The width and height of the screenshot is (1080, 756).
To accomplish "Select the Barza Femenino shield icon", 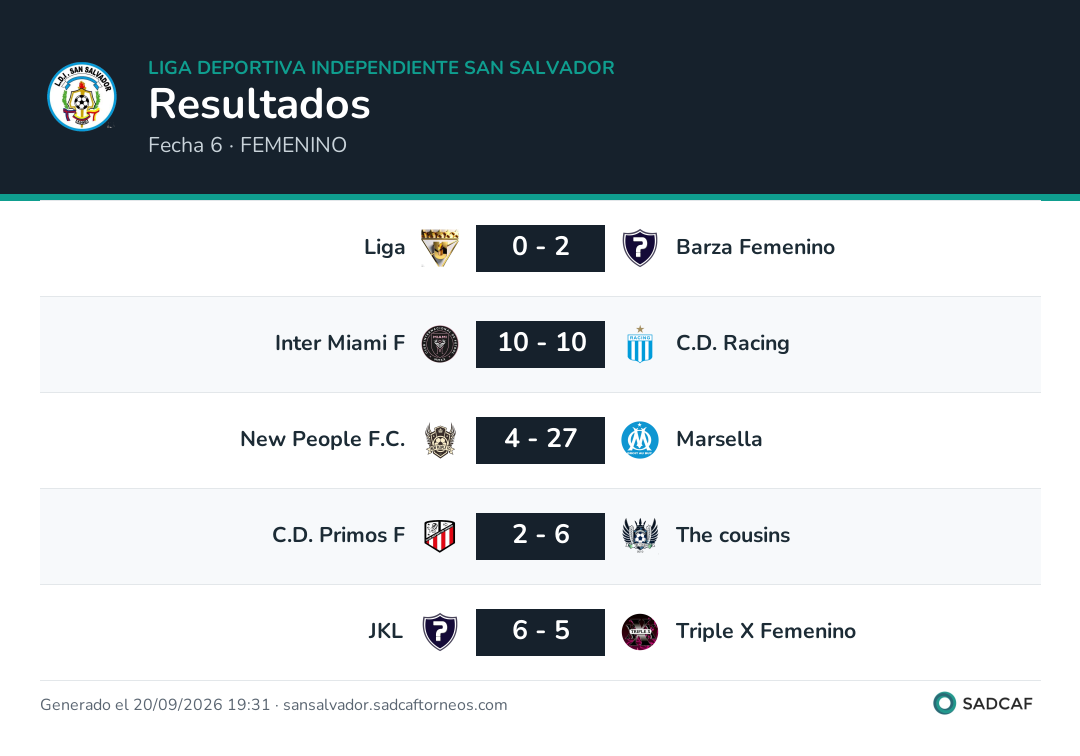I will pos(640,248).
